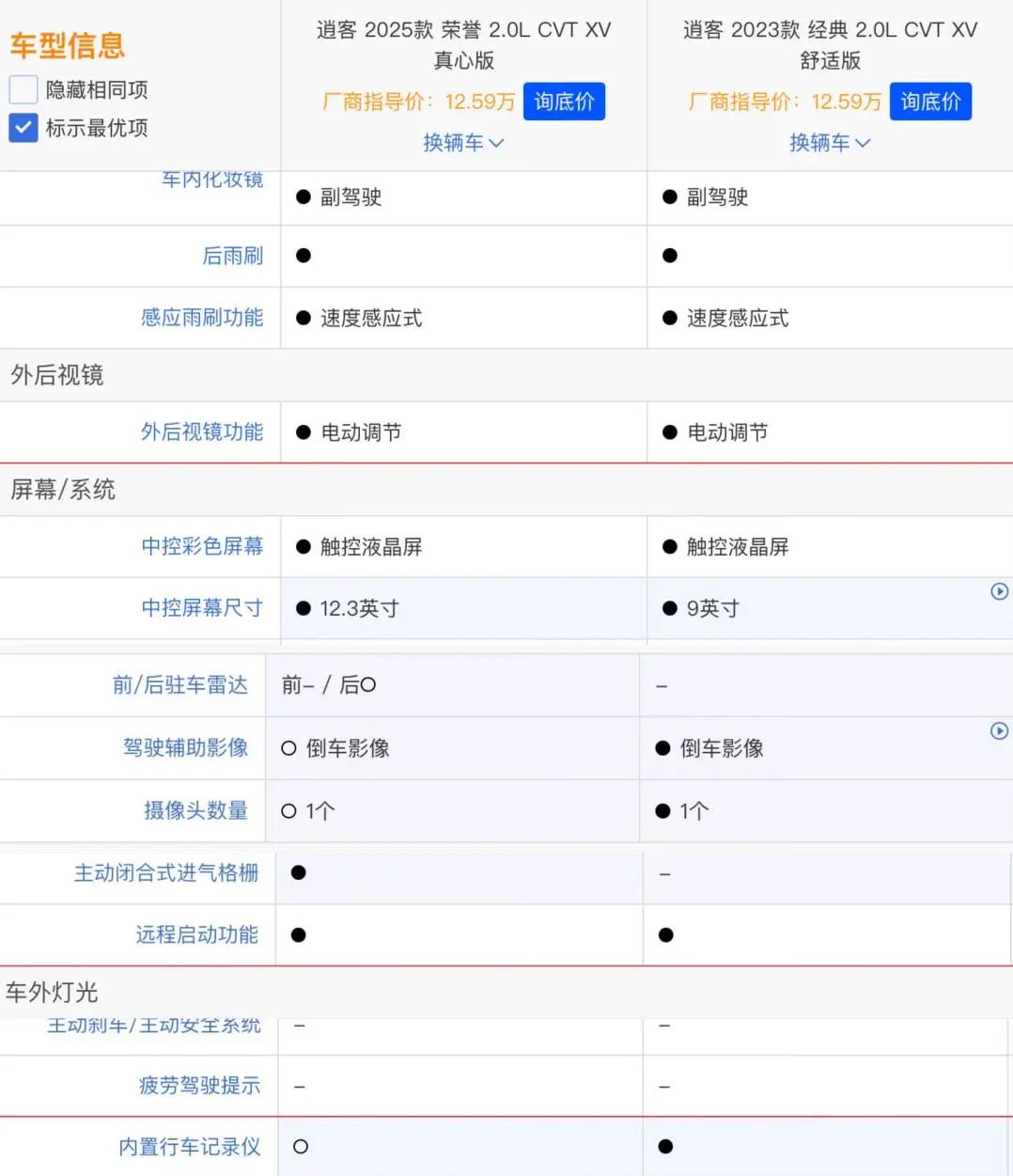Image resolution: width=1013 pixels, height=1176 pixels.
Task: Open 内置行车记录仪 parameter link
Action: 189,1147
